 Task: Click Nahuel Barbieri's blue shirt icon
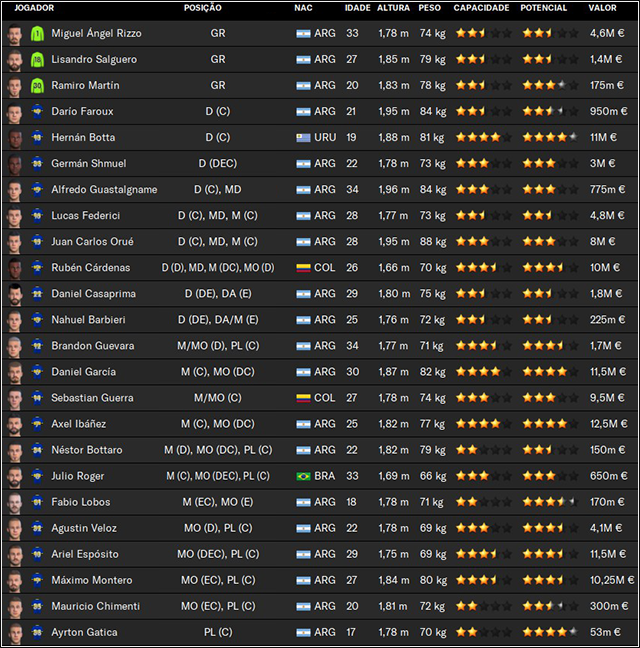pyautogui.click(x=37, y=320)
